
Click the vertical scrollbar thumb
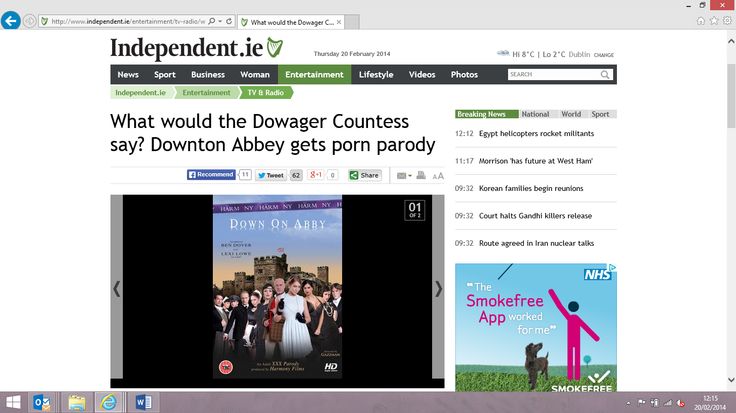731,96
